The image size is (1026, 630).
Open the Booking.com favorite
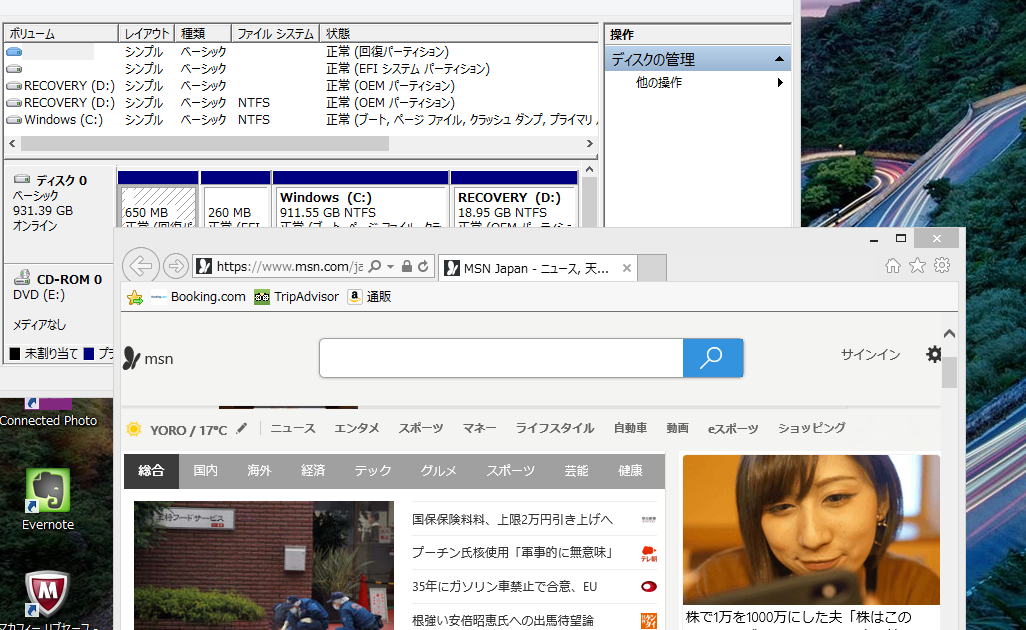tap(198, 297)
